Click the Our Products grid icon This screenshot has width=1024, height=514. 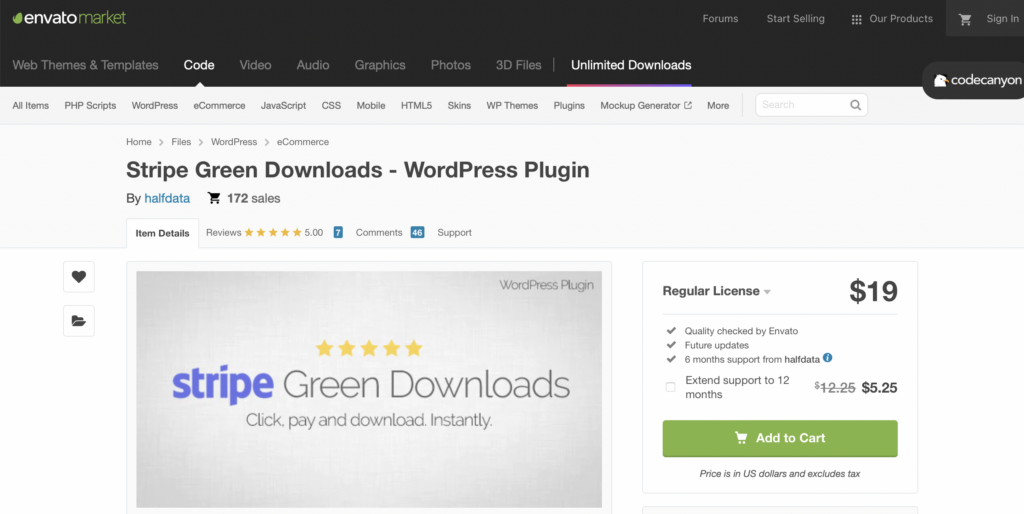[856, 19]
